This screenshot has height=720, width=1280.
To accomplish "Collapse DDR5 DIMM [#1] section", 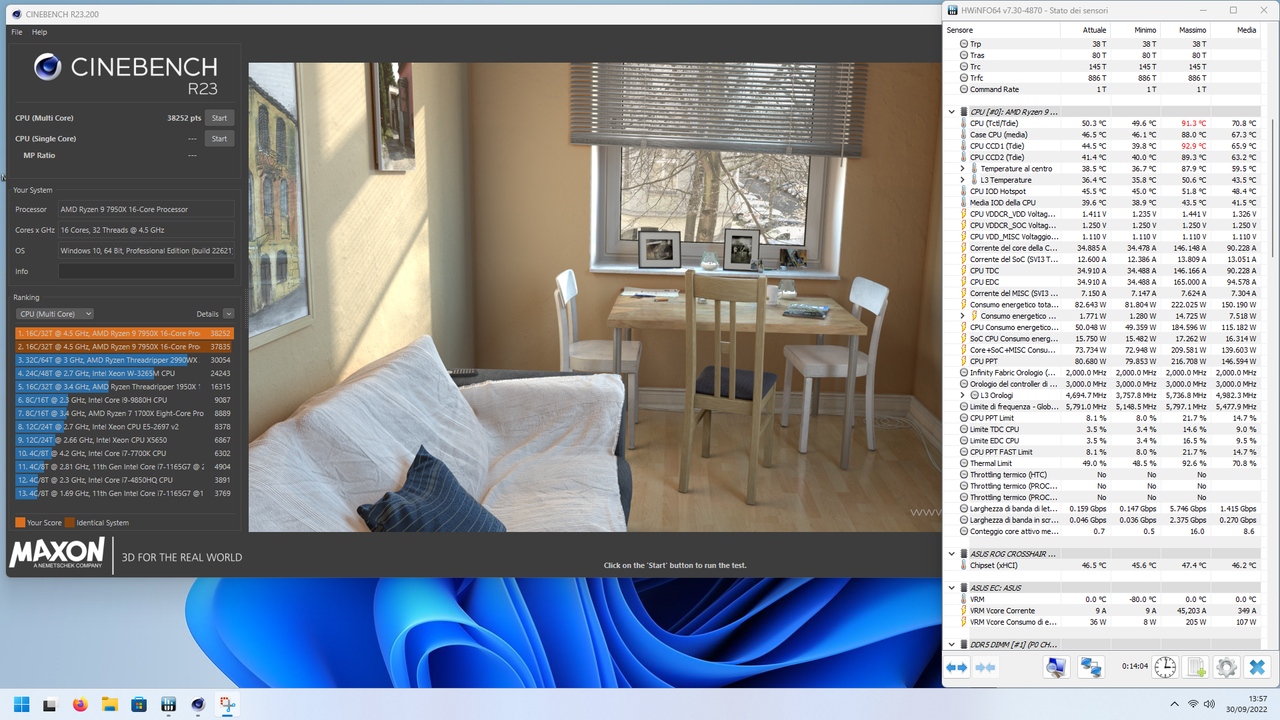I will click(952, 644).
